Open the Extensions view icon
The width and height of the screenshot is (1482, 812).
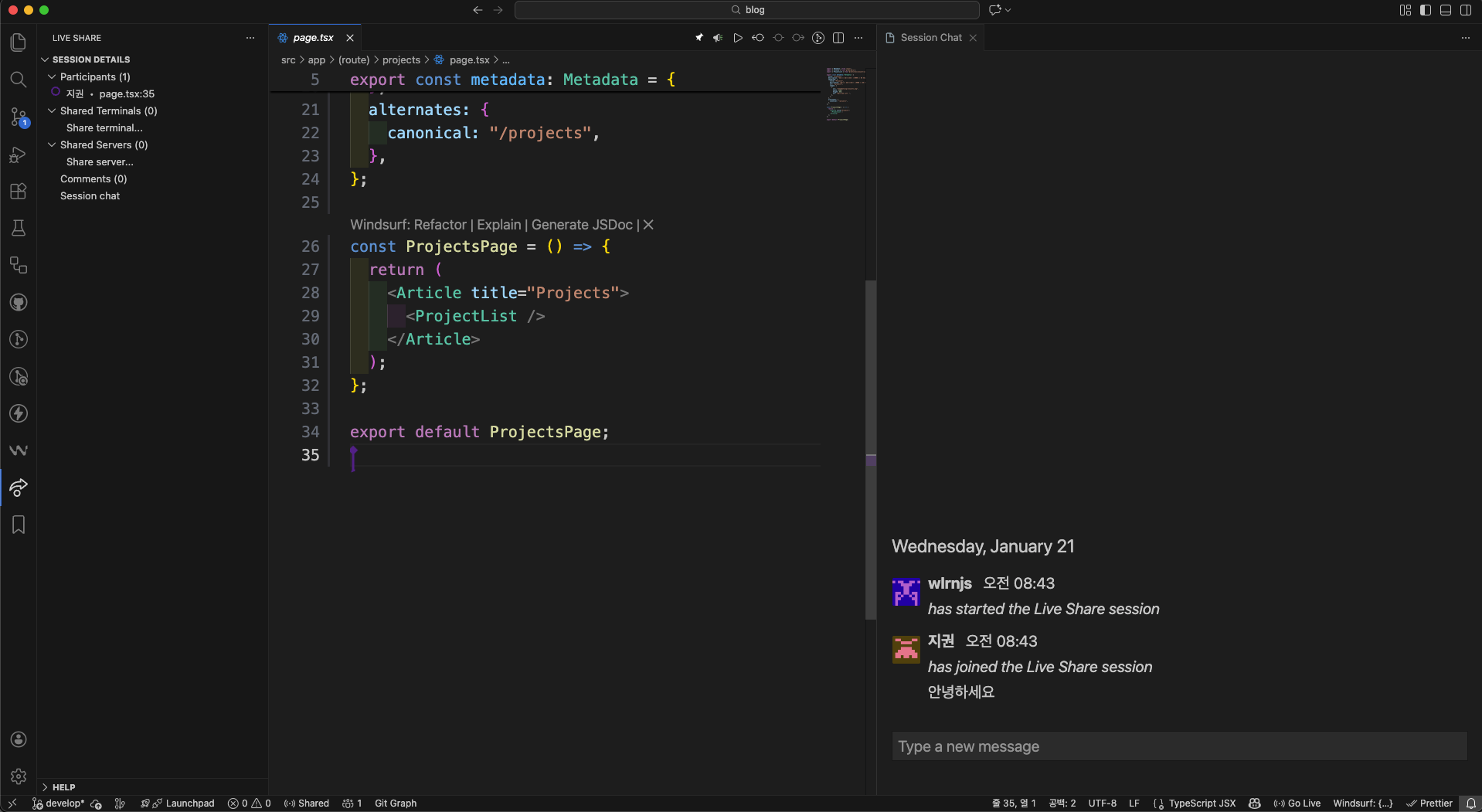(x=19, y=191)
